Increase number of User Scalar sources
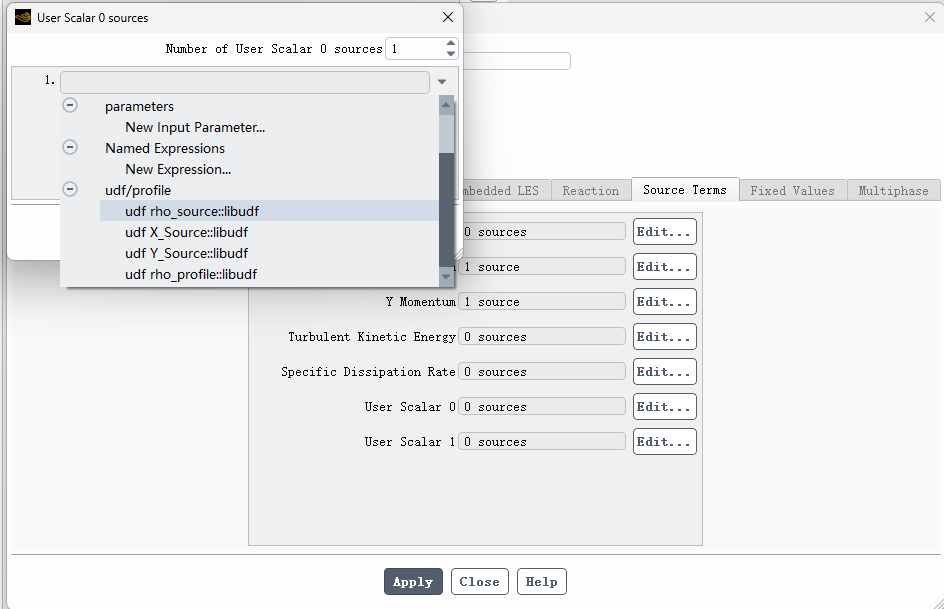This screenshot has height=609, width=944. [451, 43]
